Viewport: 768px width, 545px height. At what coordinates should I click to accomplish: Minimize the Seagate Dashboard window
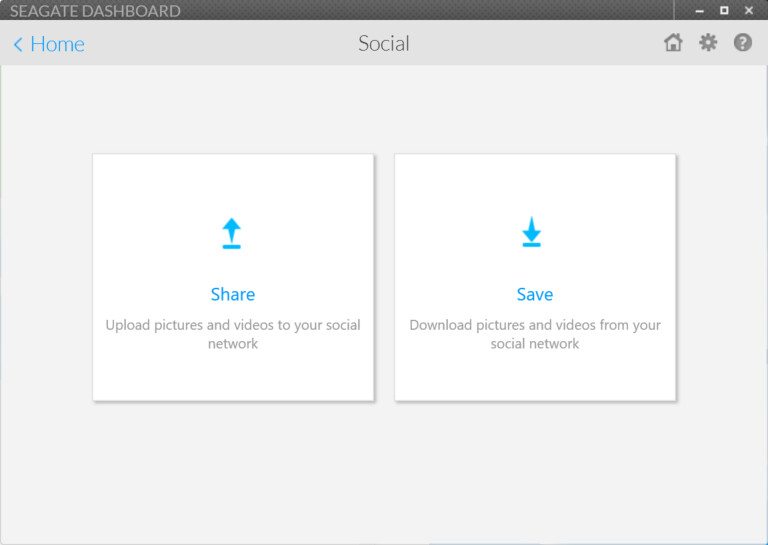coord(699,11)
